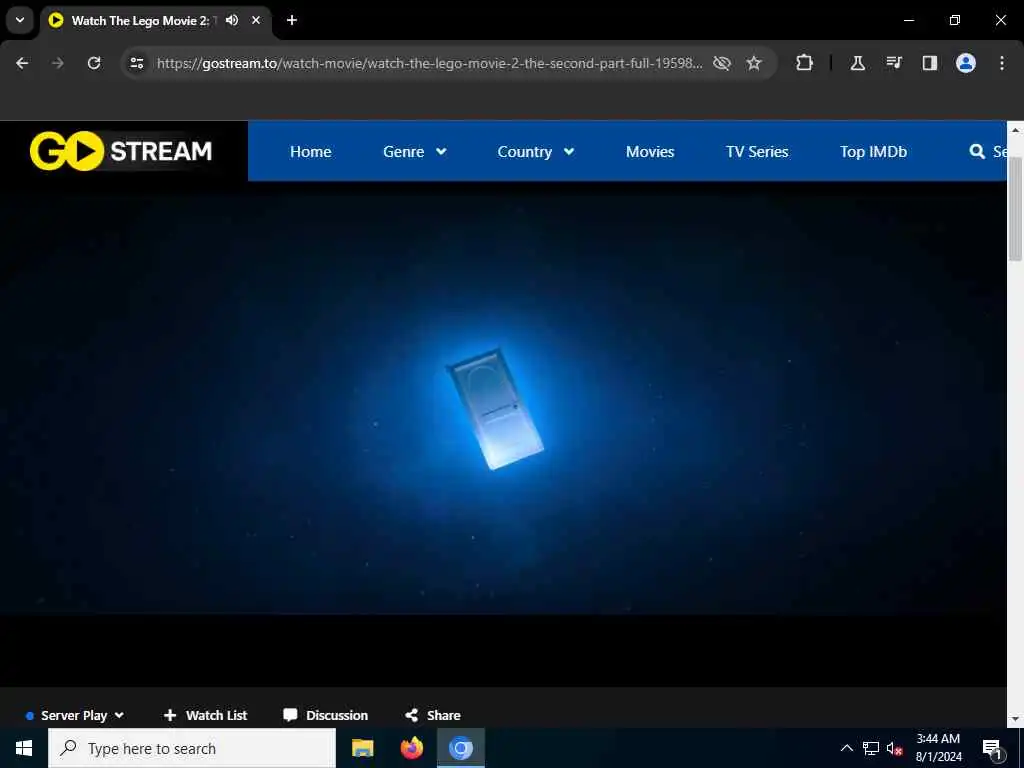
Task: Go to TV Series section
Action: 757,152
